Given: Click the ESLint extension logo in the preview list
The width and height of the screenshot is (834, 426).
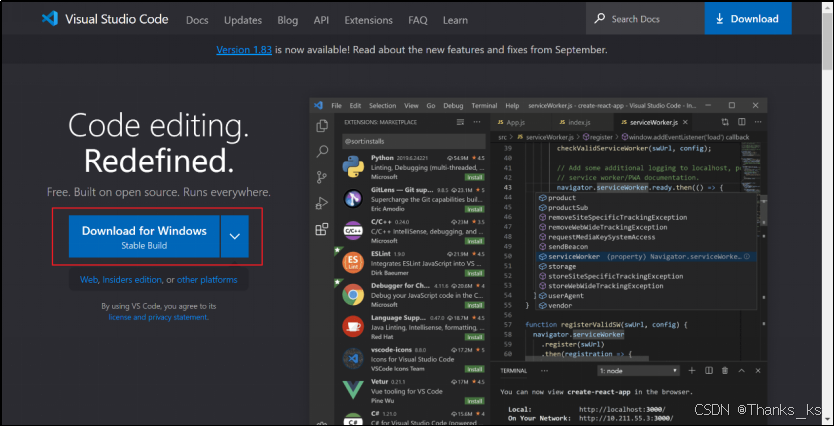Looking at the screenshot, I should point(353,262).
